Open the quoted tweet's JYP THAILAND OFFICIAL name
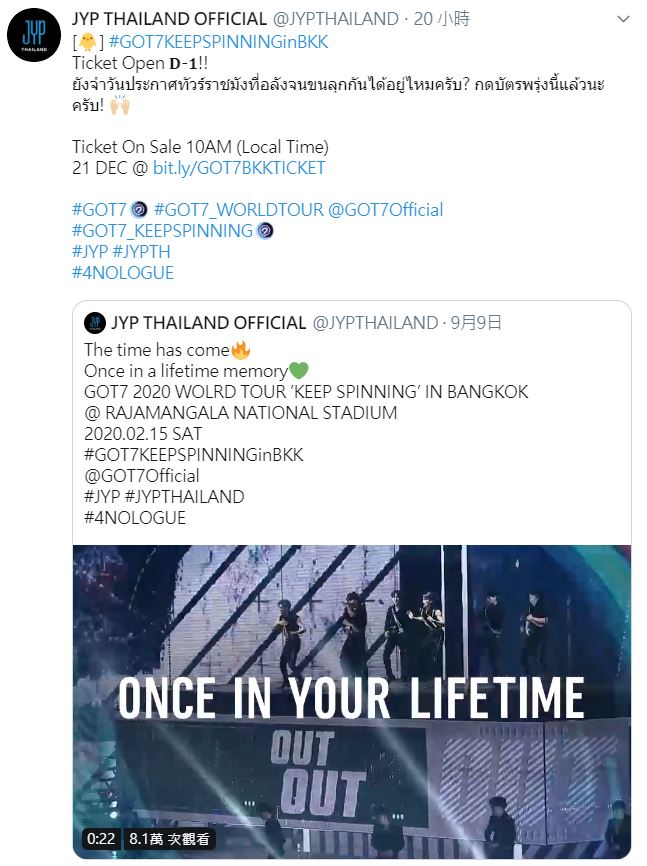Viewport: 647px width, 866px height. [208, 323]
